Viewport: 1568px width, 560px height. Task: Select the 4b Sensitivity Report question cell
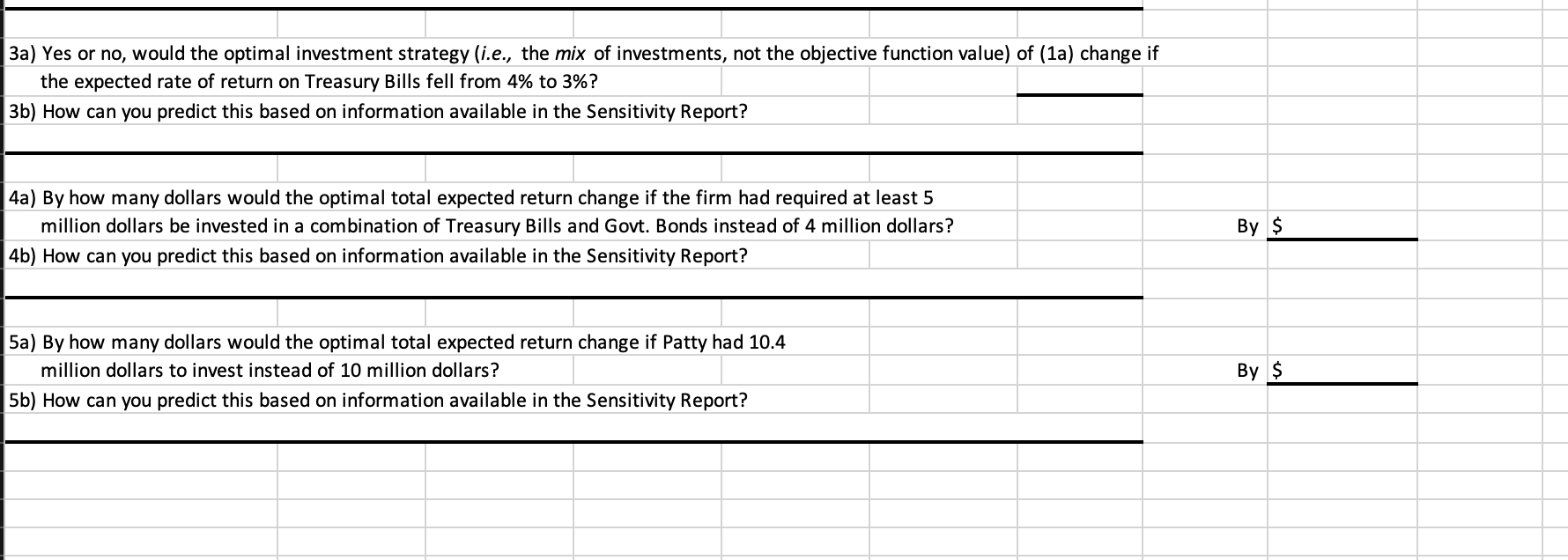tap(378, 256)
